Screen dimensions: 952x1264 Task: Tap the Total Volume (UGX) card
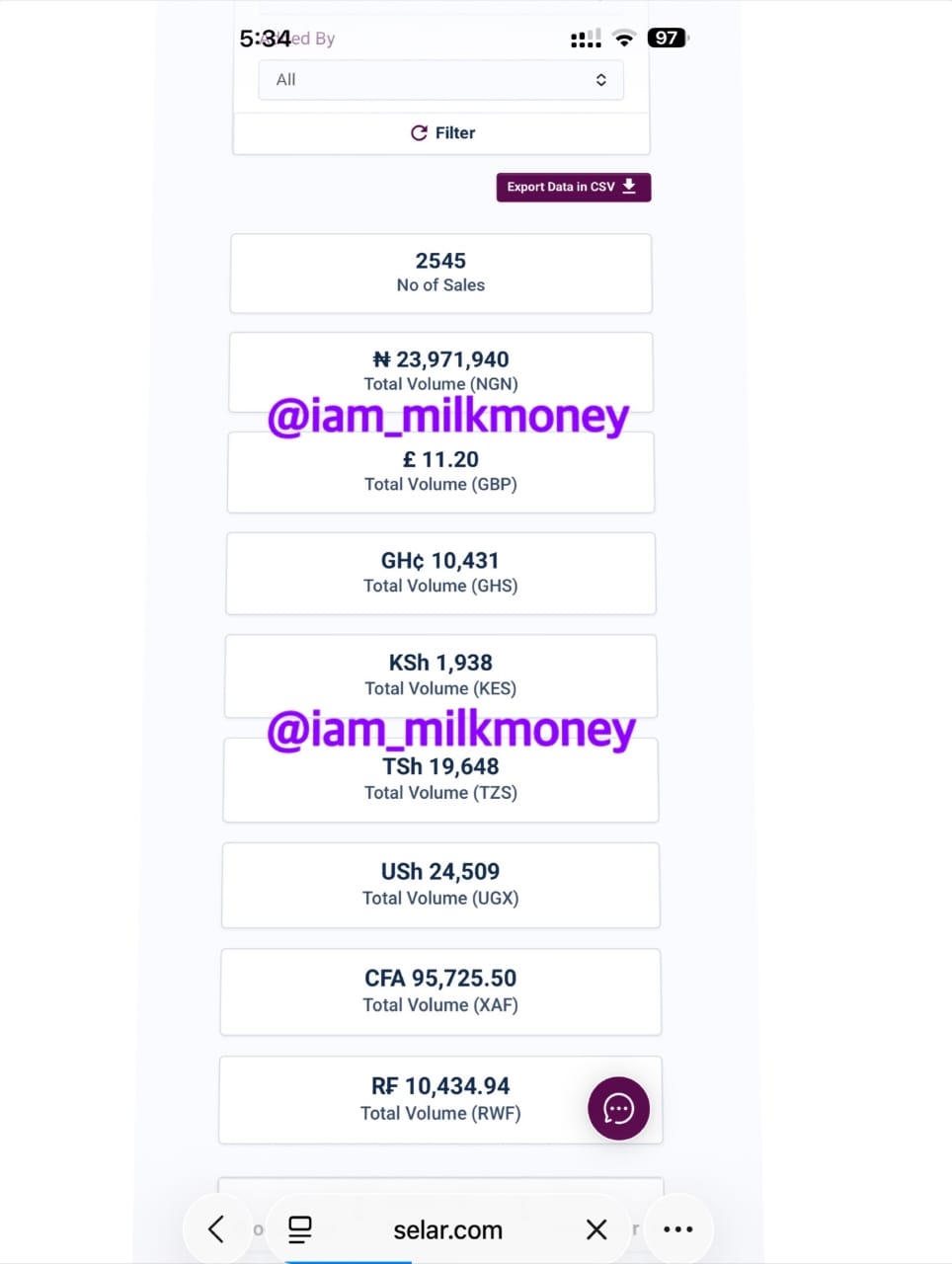point(440,884)
